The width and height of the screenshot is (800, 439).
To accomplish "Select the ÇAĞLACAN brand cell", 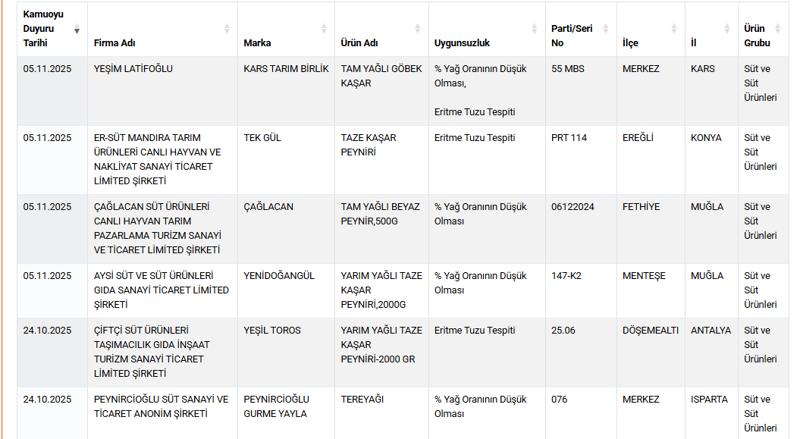I will click(269, 207).
